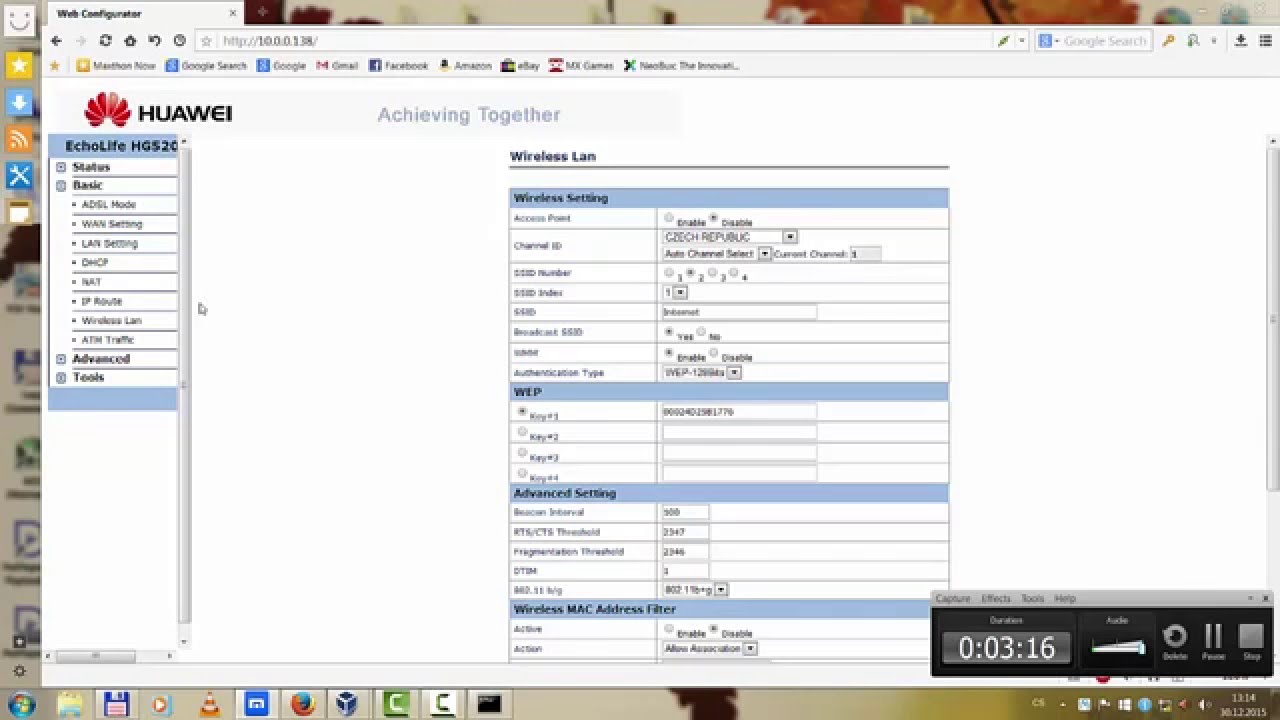1280x720 pixels.
Task: Click the Magic Fill key icon
Action: [x=1168, y=41]
